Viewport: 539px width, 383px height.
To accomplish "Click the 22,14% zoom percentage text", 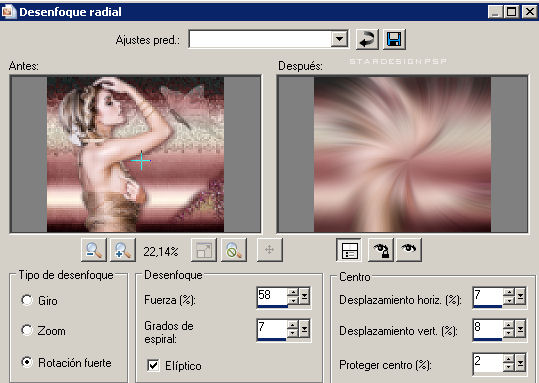I will pyautogui.click(x=161, y=252).
